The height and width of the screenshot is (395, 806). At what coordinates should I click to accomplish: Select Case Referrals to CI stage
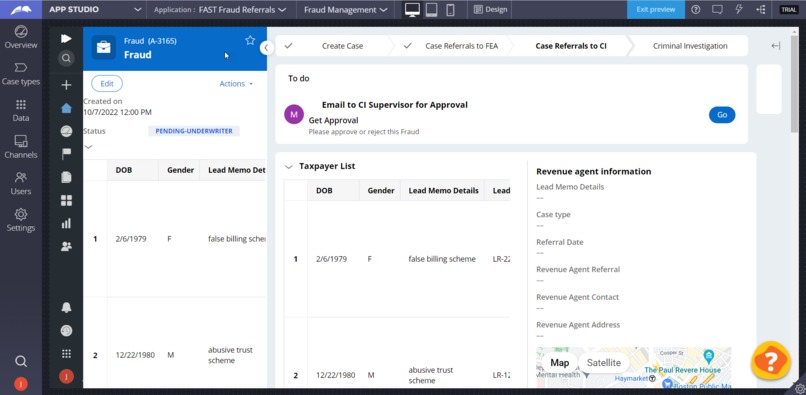coord(571,46)
